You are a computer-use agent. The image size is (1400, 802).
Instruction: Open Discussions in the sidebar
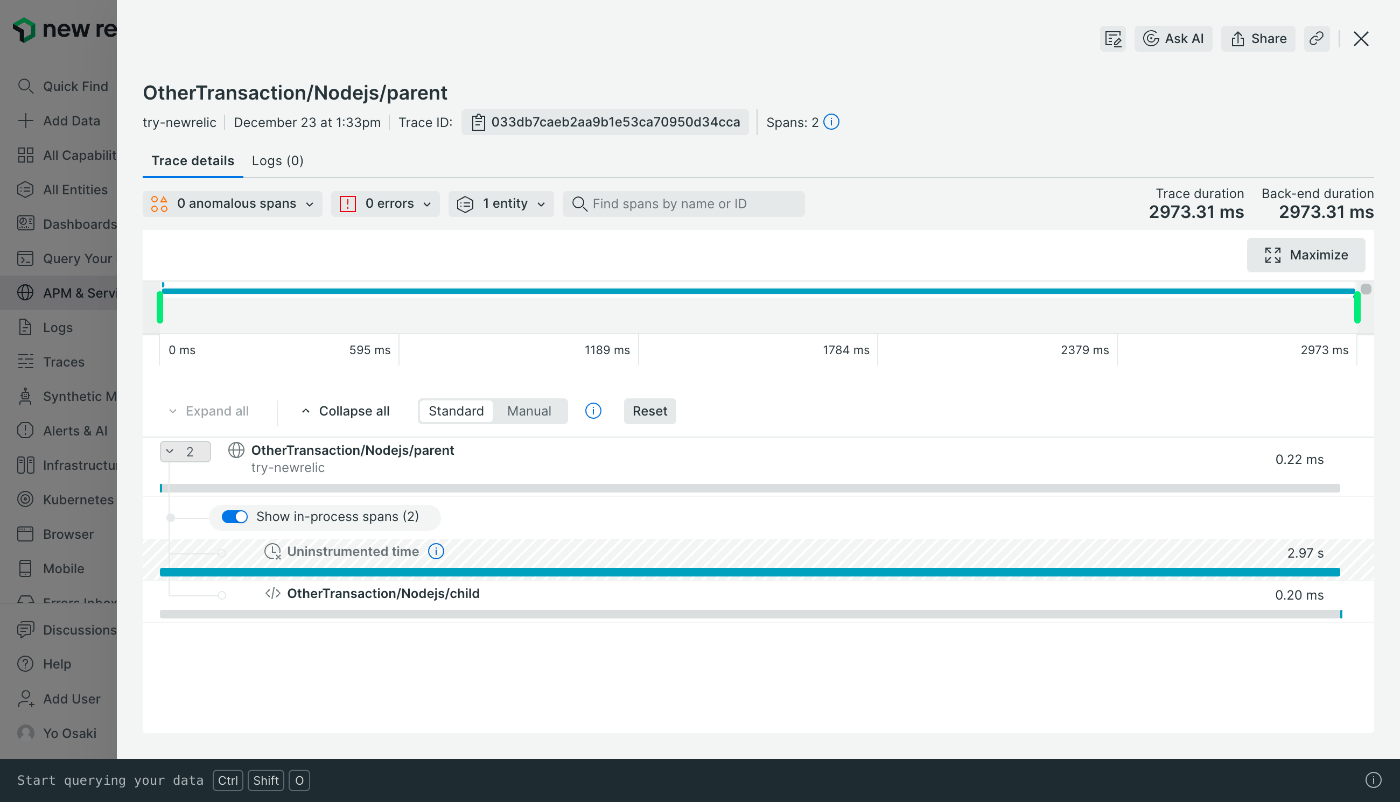(x=66, y=630)
